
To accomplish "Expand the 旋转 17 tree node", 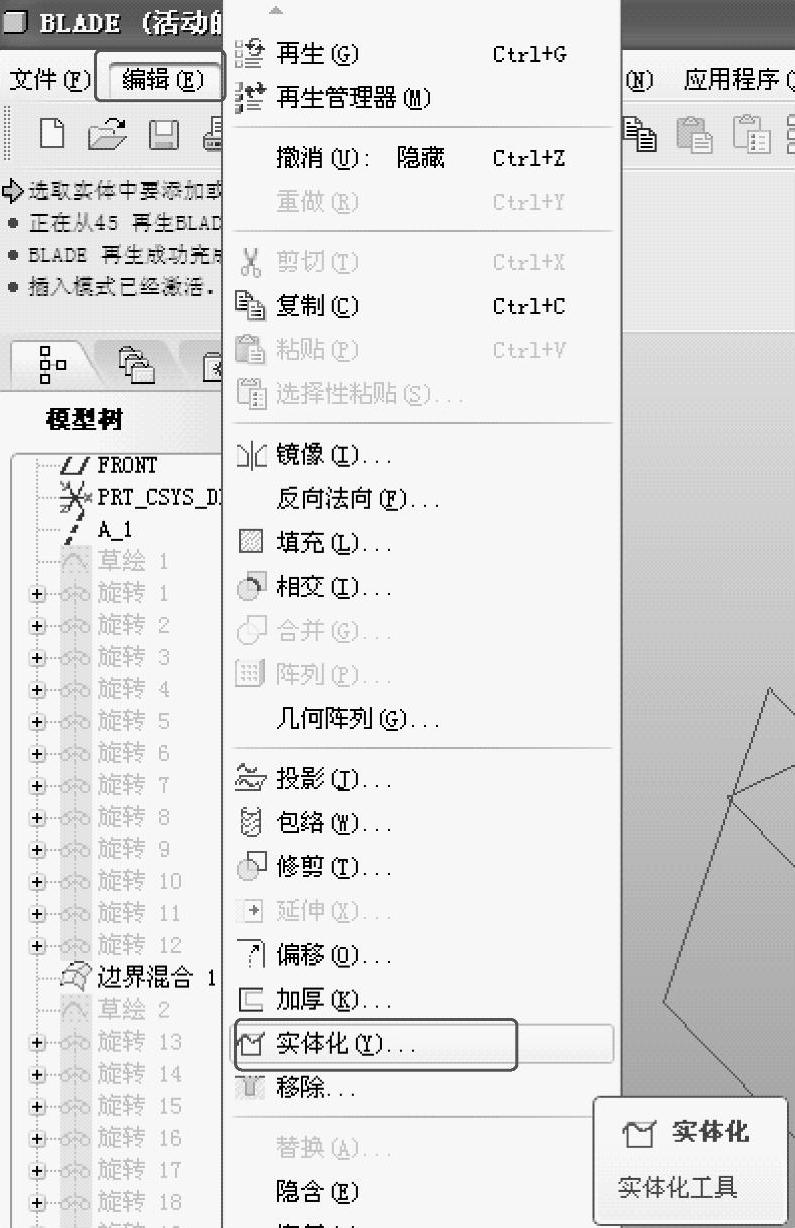I will (x=38, y=1170).
